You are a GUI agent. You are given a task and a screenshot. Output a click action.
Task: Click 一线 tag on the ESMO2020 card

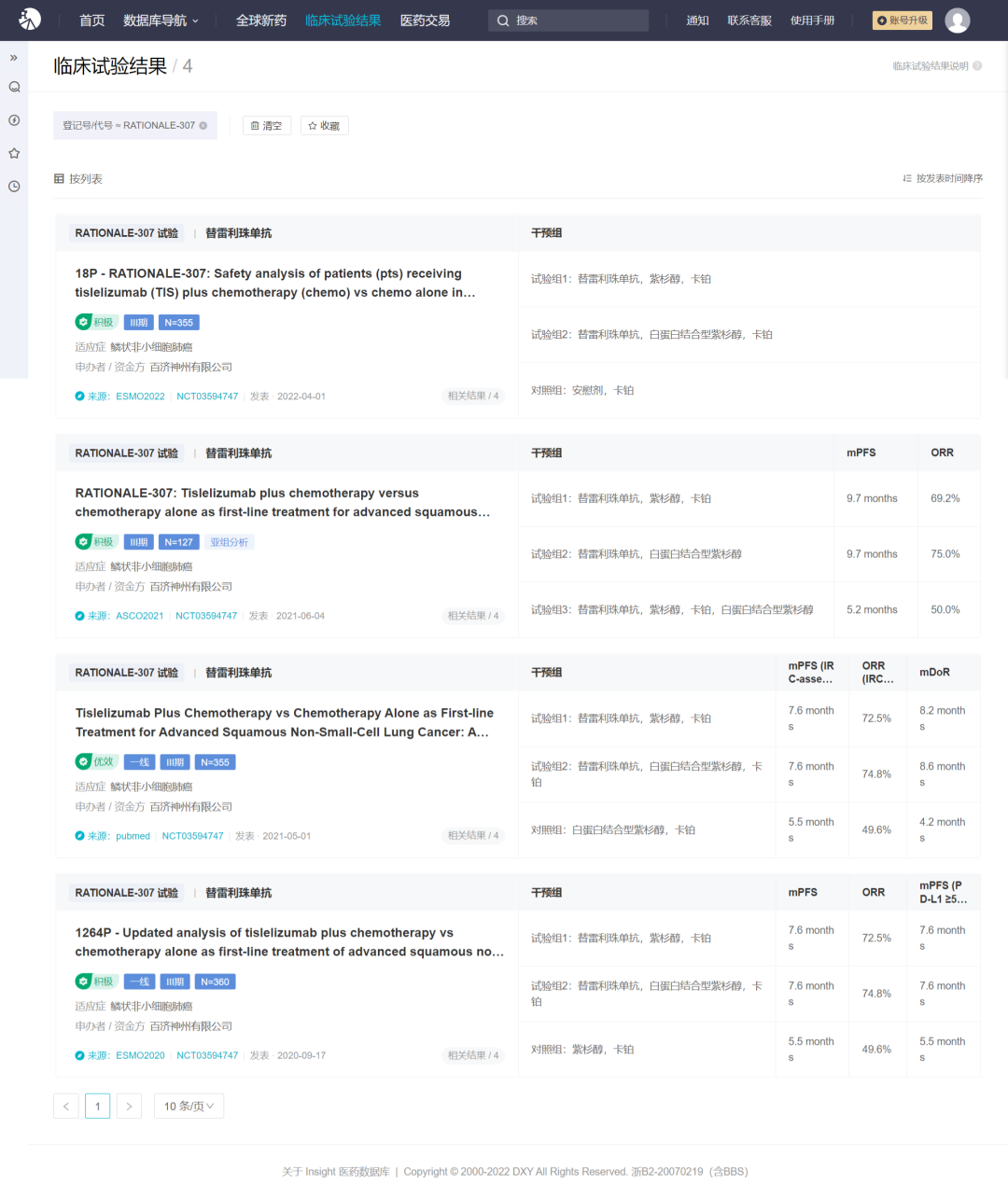(139, 982)
